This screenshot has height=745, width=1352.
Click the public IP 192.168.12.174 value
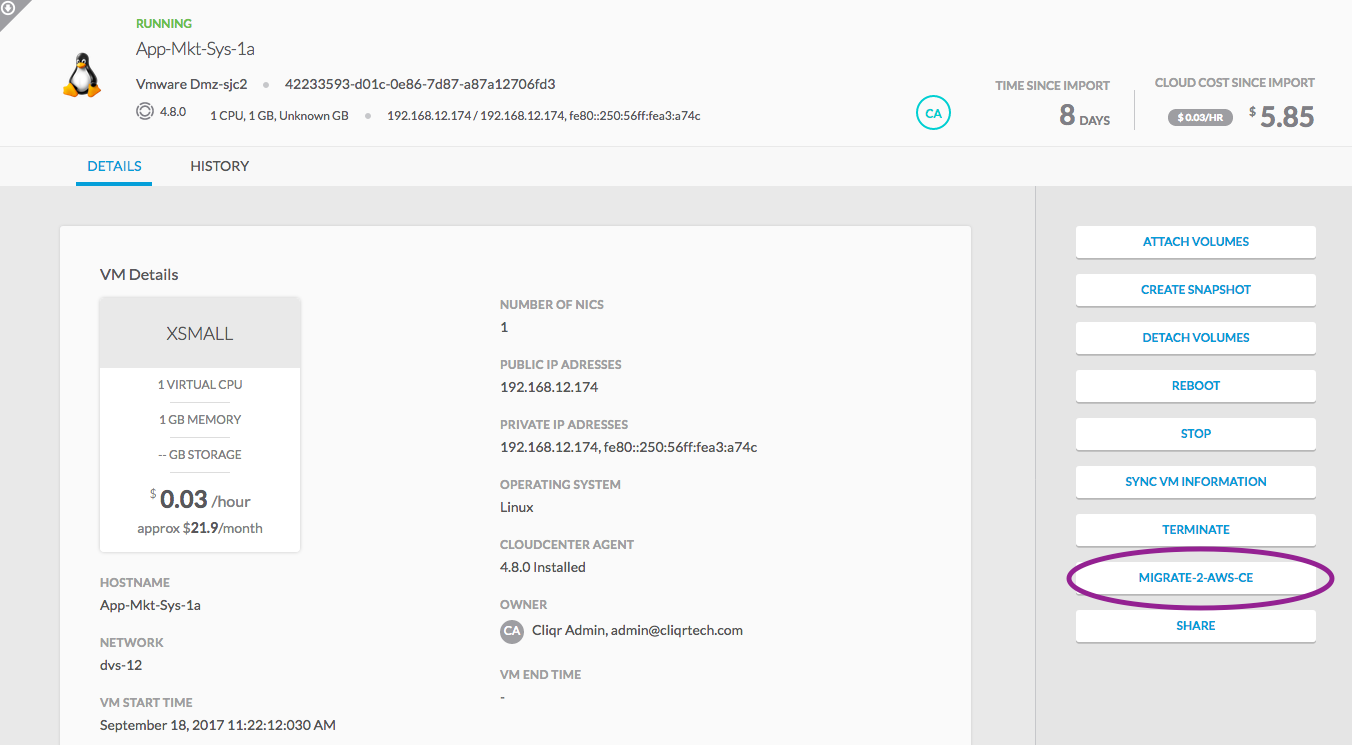pos(549,387)
